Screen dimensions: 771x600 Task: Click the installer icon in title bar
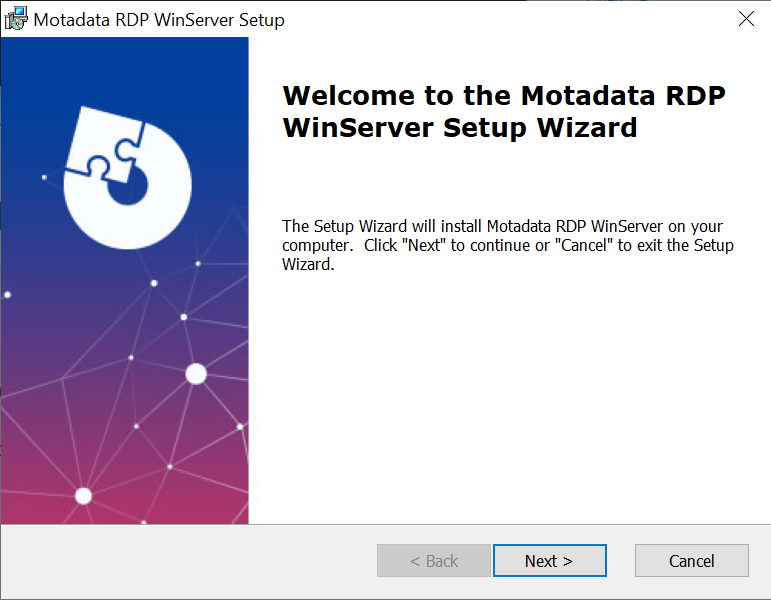click(16, 19)
